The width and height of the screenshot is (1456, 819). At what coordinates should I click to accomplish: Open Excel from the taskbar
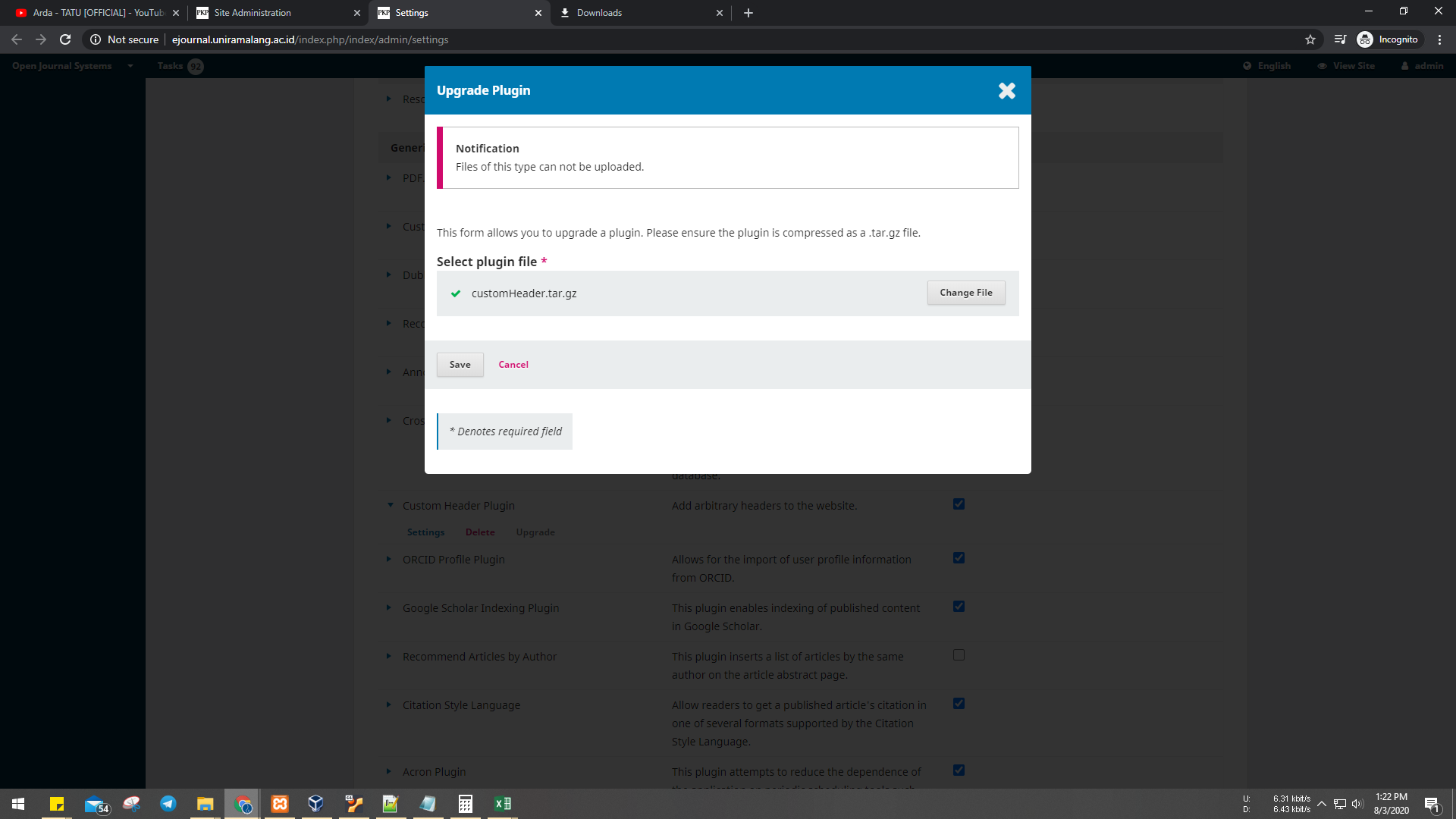[502, 804]
